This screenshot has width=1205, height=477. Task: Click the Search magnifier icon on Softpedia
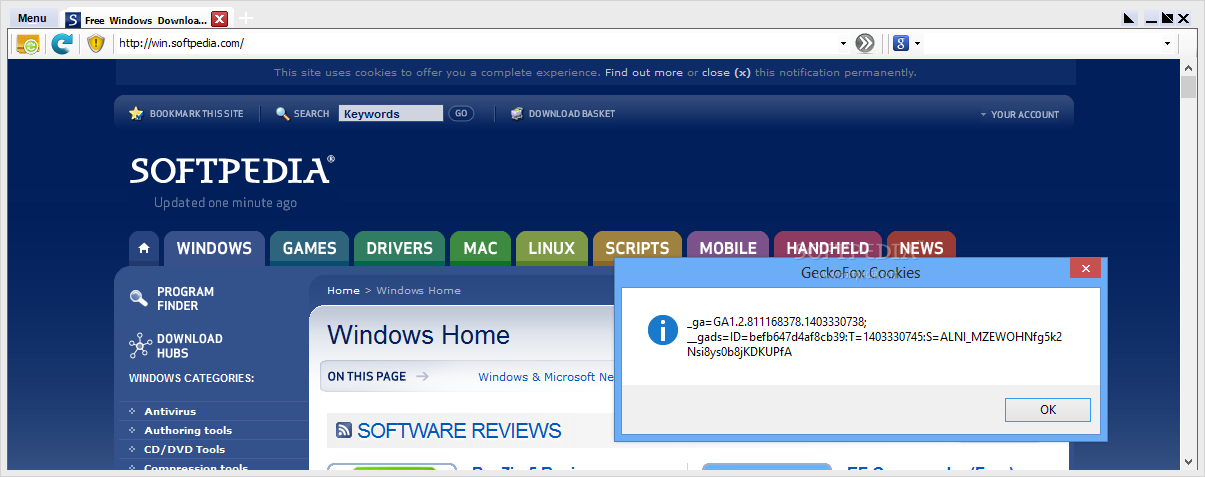click(x=283, y=114)
